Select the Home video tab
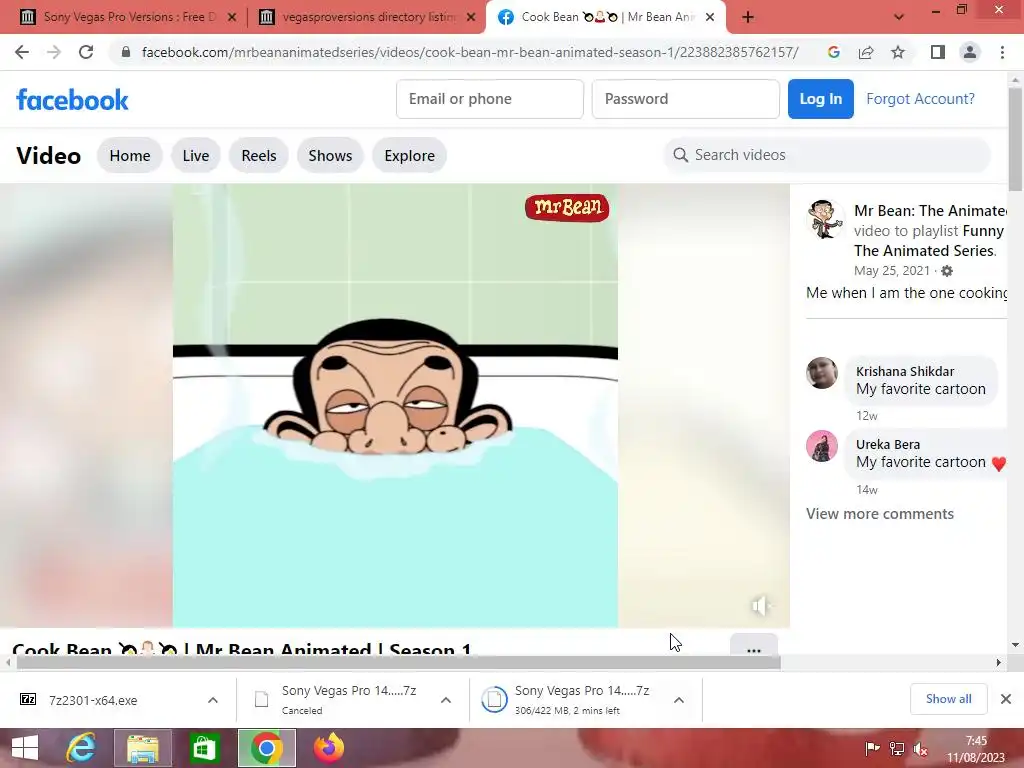The height and width of the screenshot is (768, 1024). point(130,155)
